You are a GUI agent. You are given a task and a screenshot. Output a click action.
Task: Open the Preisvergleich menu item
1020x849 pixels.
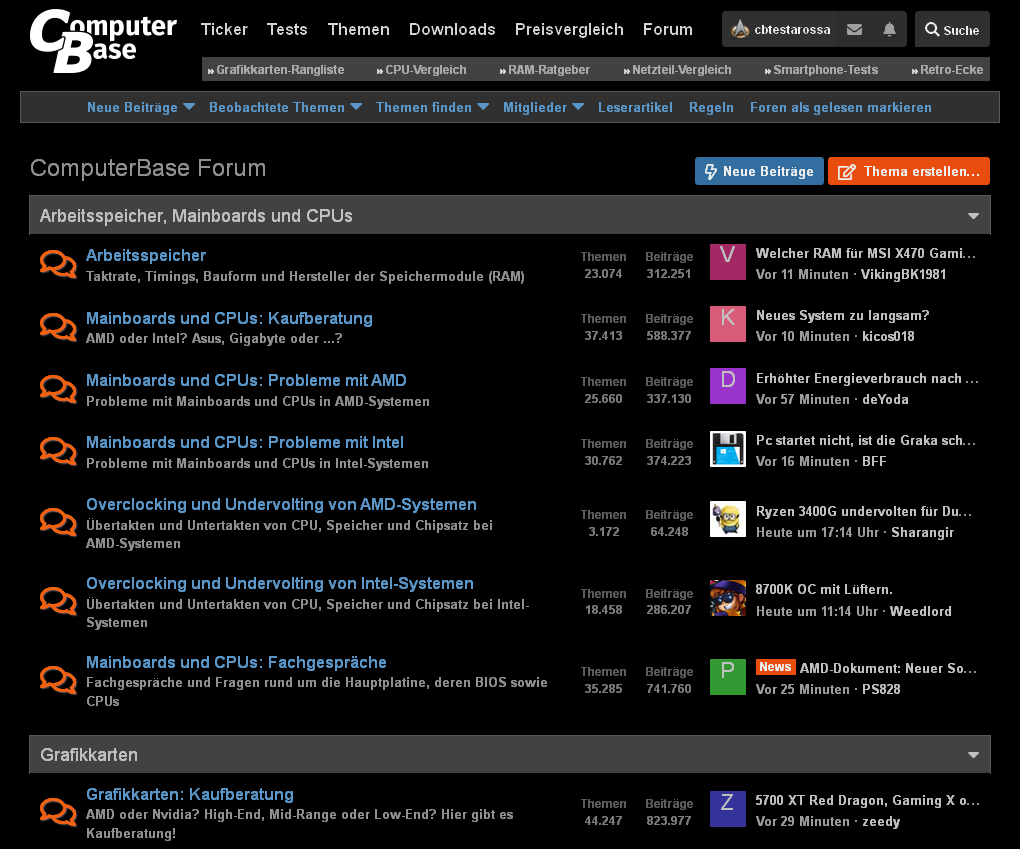[x=569, y=29]
